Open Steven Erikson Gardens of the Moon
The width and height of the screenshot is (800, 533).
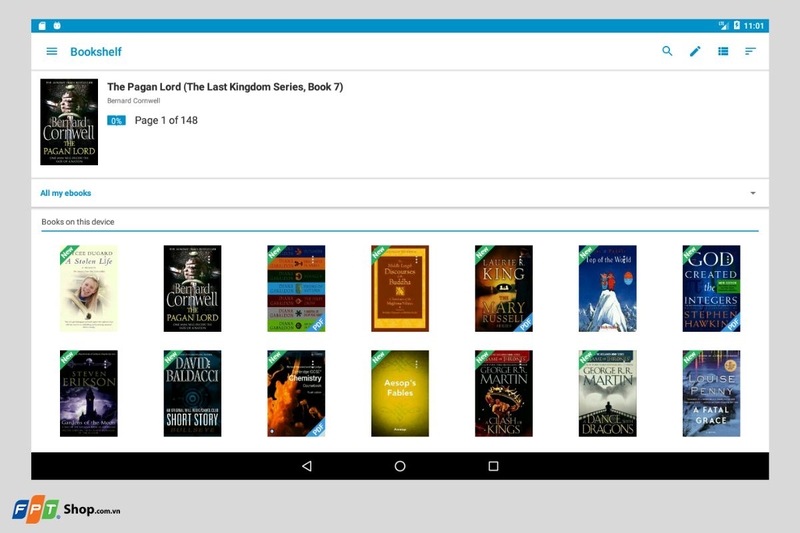pyautogui.click(x=89, y=393)
